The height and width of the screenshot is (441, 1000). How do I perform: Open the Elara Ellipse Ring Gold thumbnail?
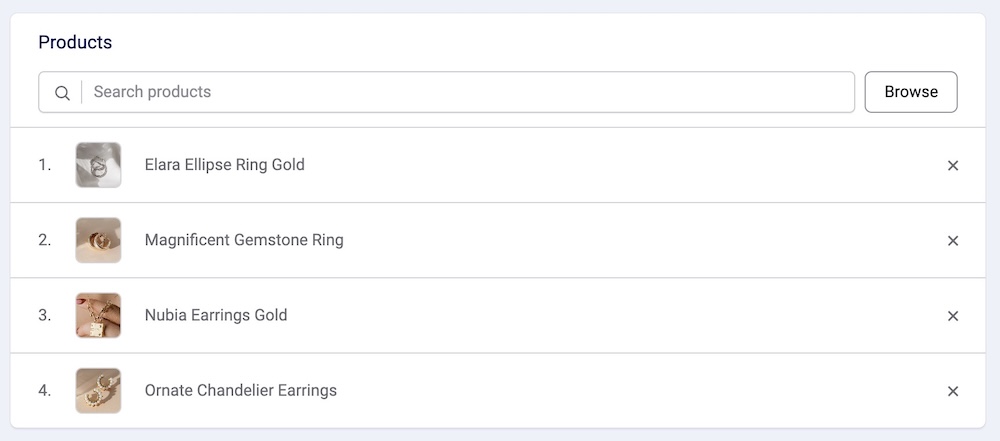point(98,165)
